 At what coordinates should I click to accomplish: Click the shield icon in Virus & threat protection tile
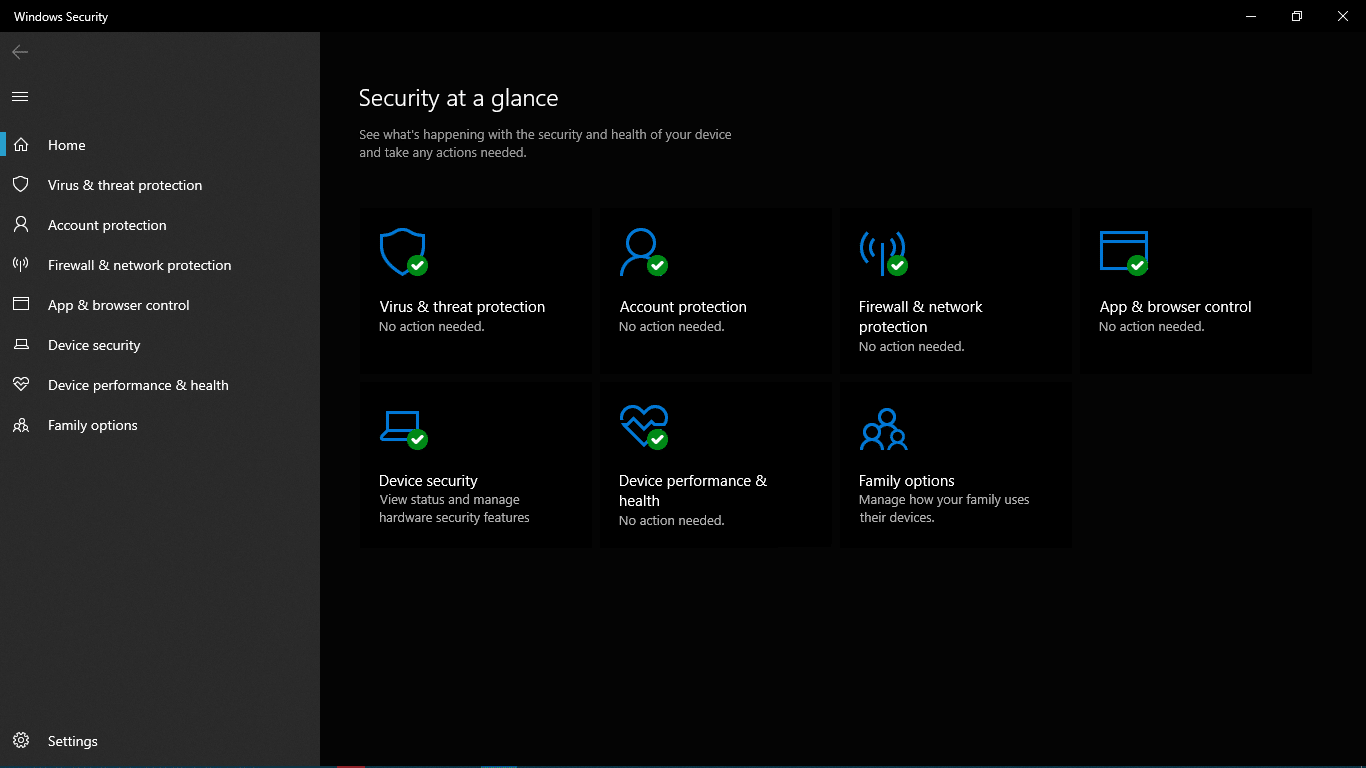[x=402, y=251]
